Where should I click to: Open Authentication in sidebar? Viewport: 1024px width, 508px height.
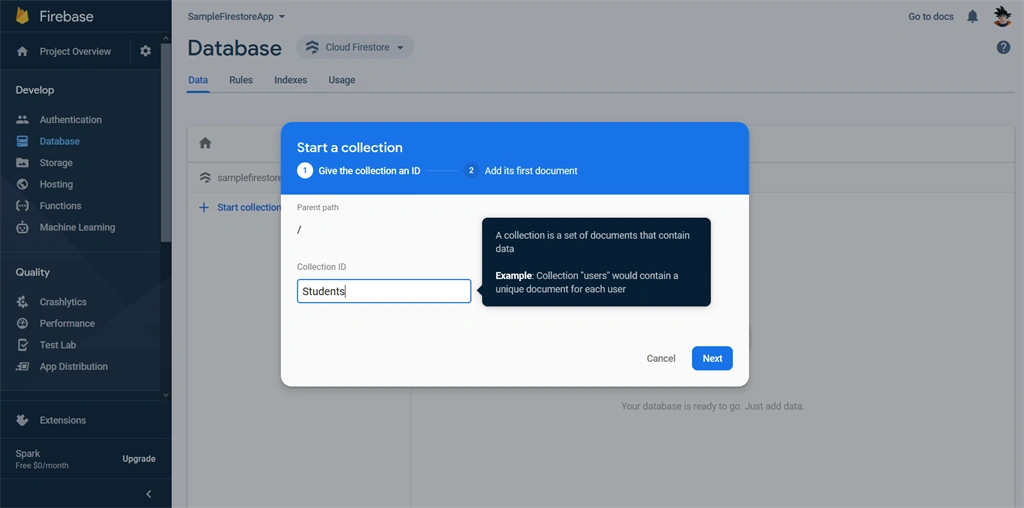(71, 119)
